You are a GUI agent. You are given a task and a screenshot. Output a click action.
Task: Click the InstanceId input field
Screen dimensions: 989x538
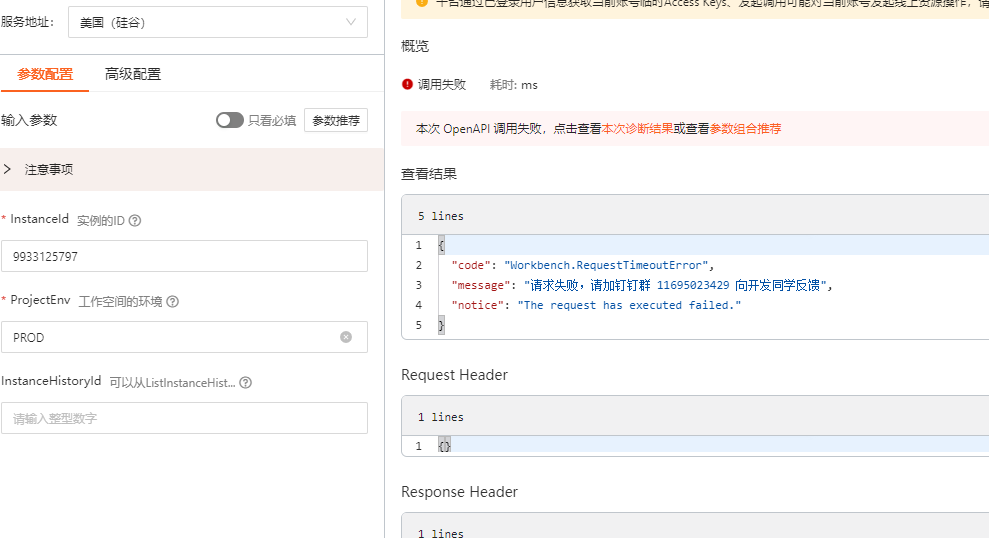[184, 256]
